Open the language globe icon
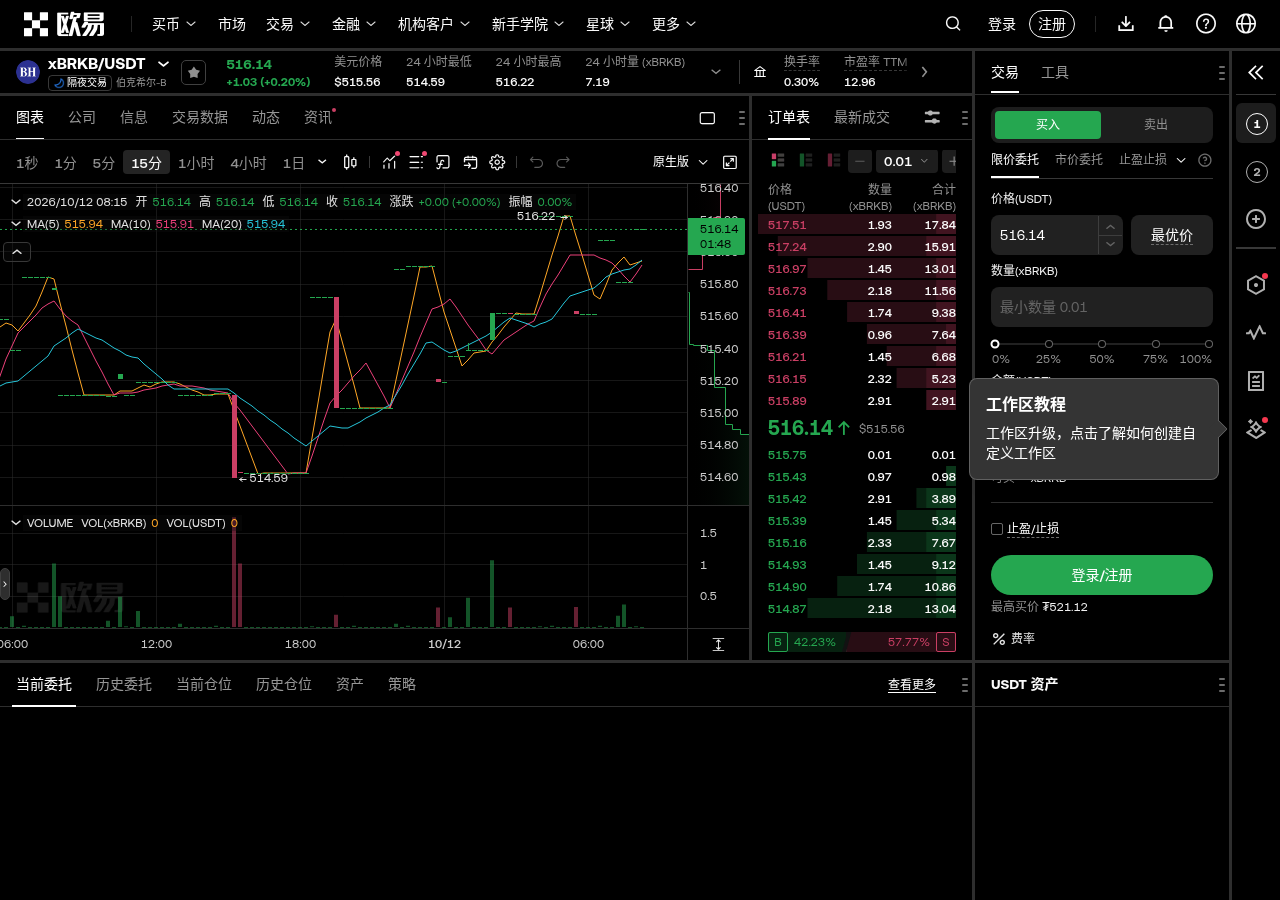 [1246, 24]
